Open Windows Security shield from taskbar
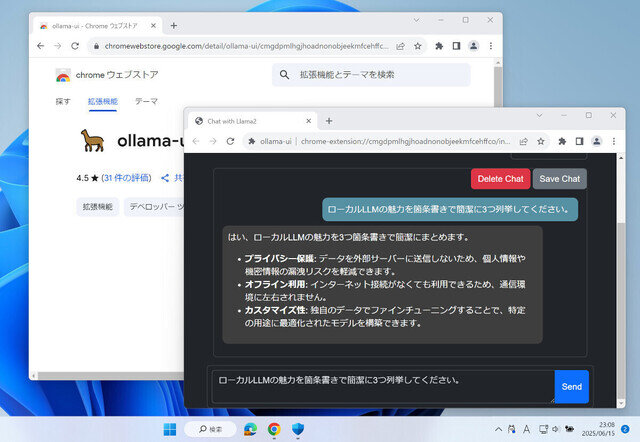This screenshot has height=442, width=640. 298,429
